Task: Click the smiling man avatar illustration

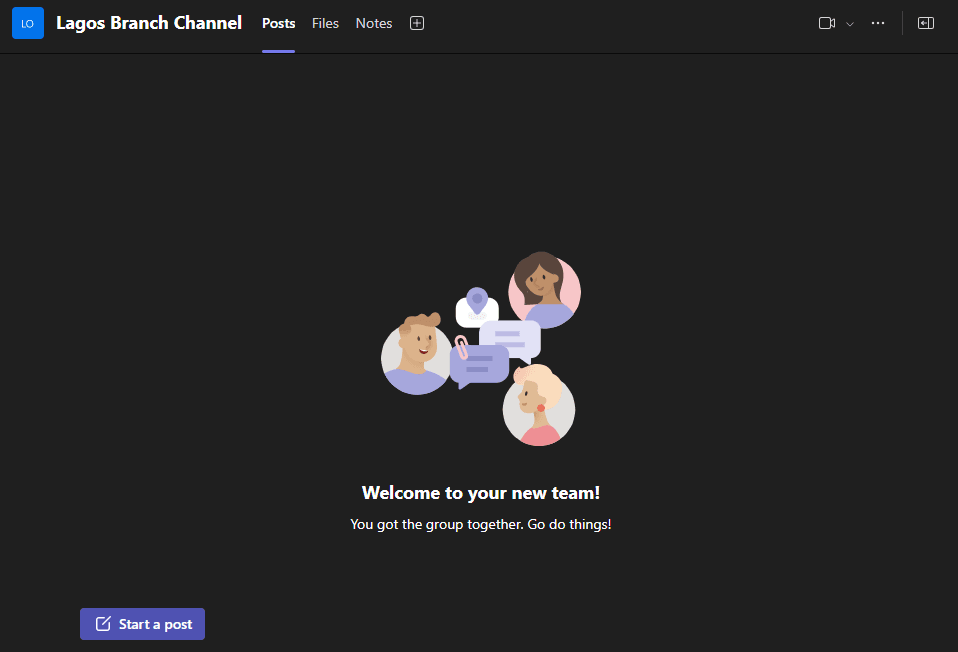Action: 415,355
